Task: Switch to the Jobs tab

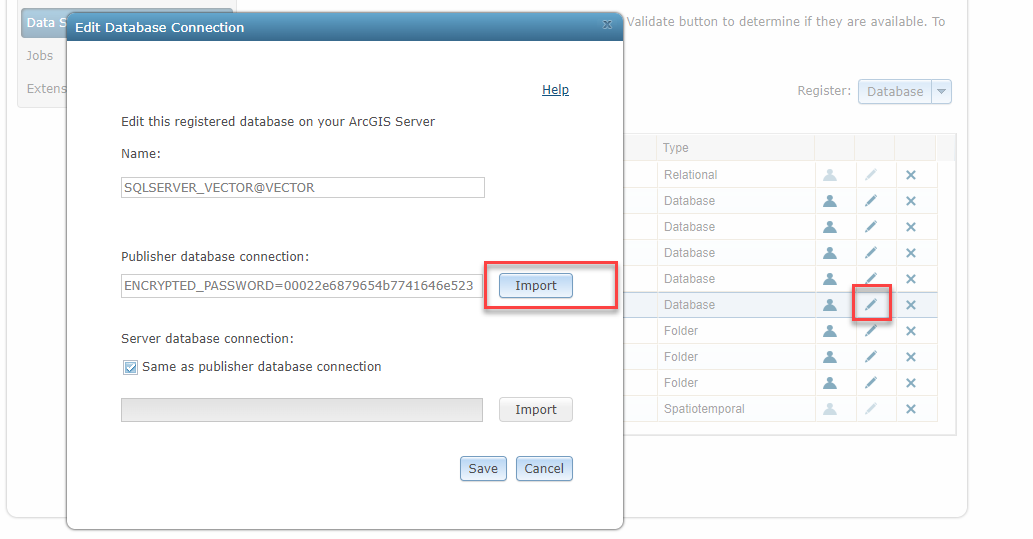Action: pos(40,56)
